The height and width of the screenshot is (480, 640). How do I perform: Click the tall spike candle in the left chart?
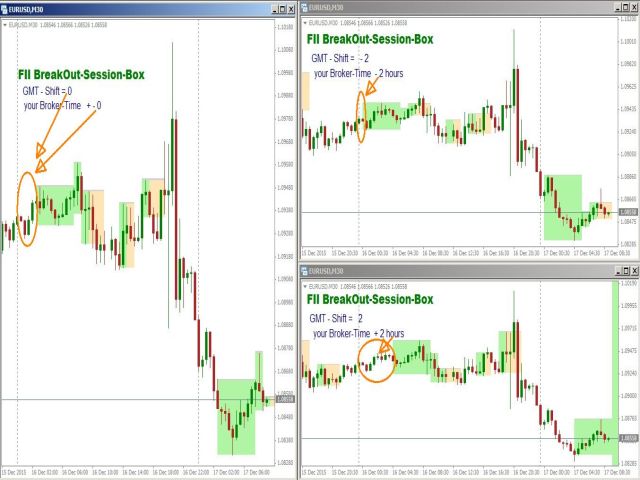click(x=173, y=155)
